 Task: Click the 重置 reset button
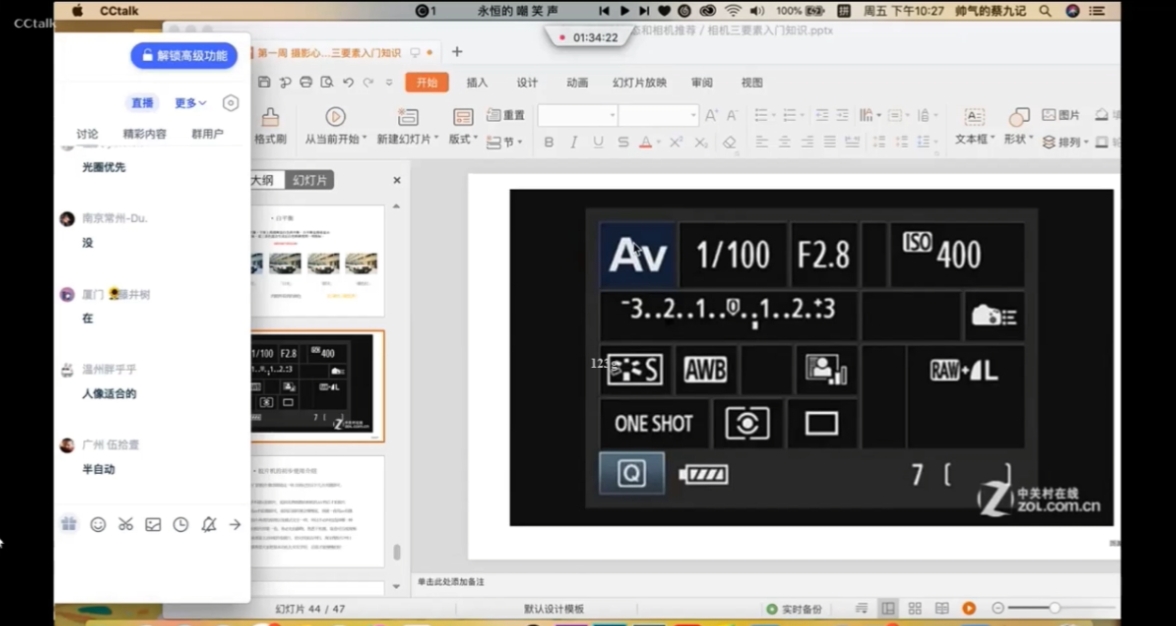point(506,116)
